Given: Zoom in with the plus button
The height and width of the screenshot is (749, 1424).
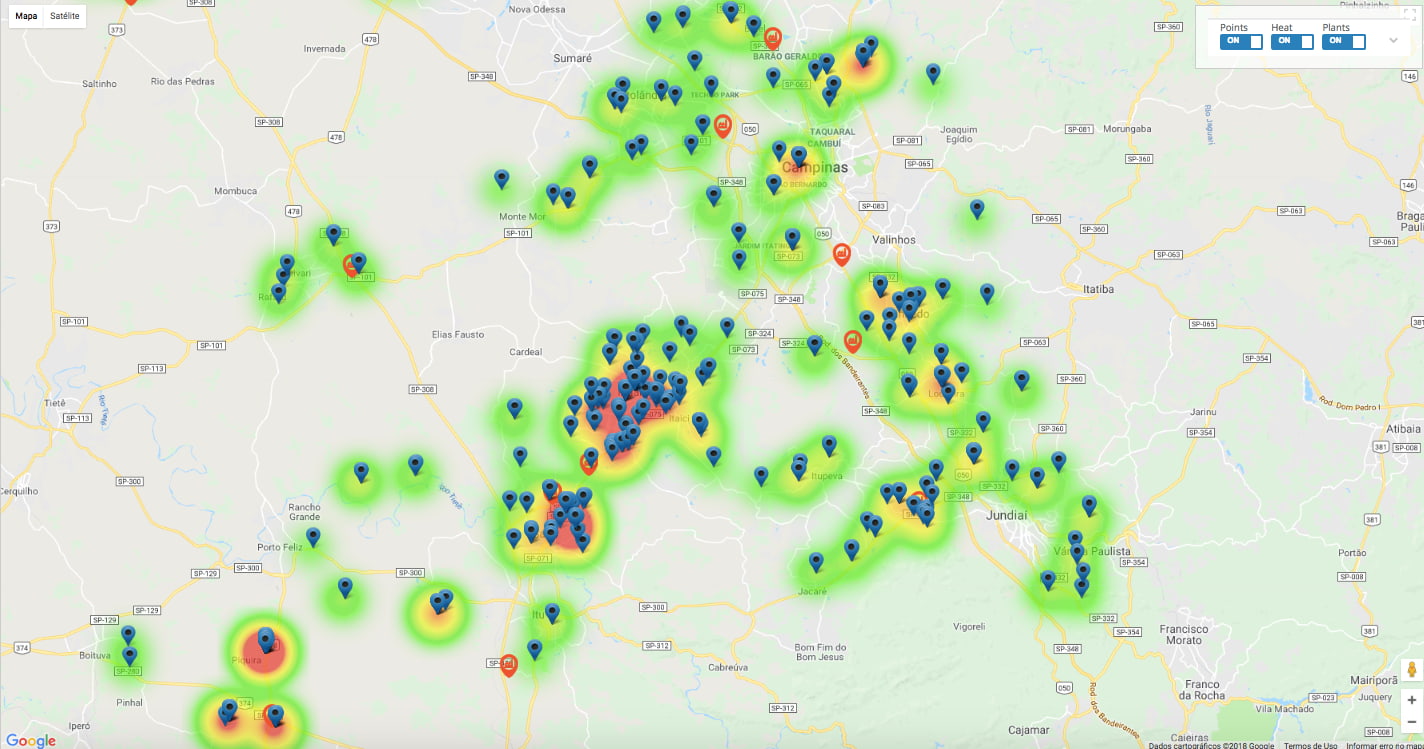Looking at the screenshot, I should point(1411,700).
